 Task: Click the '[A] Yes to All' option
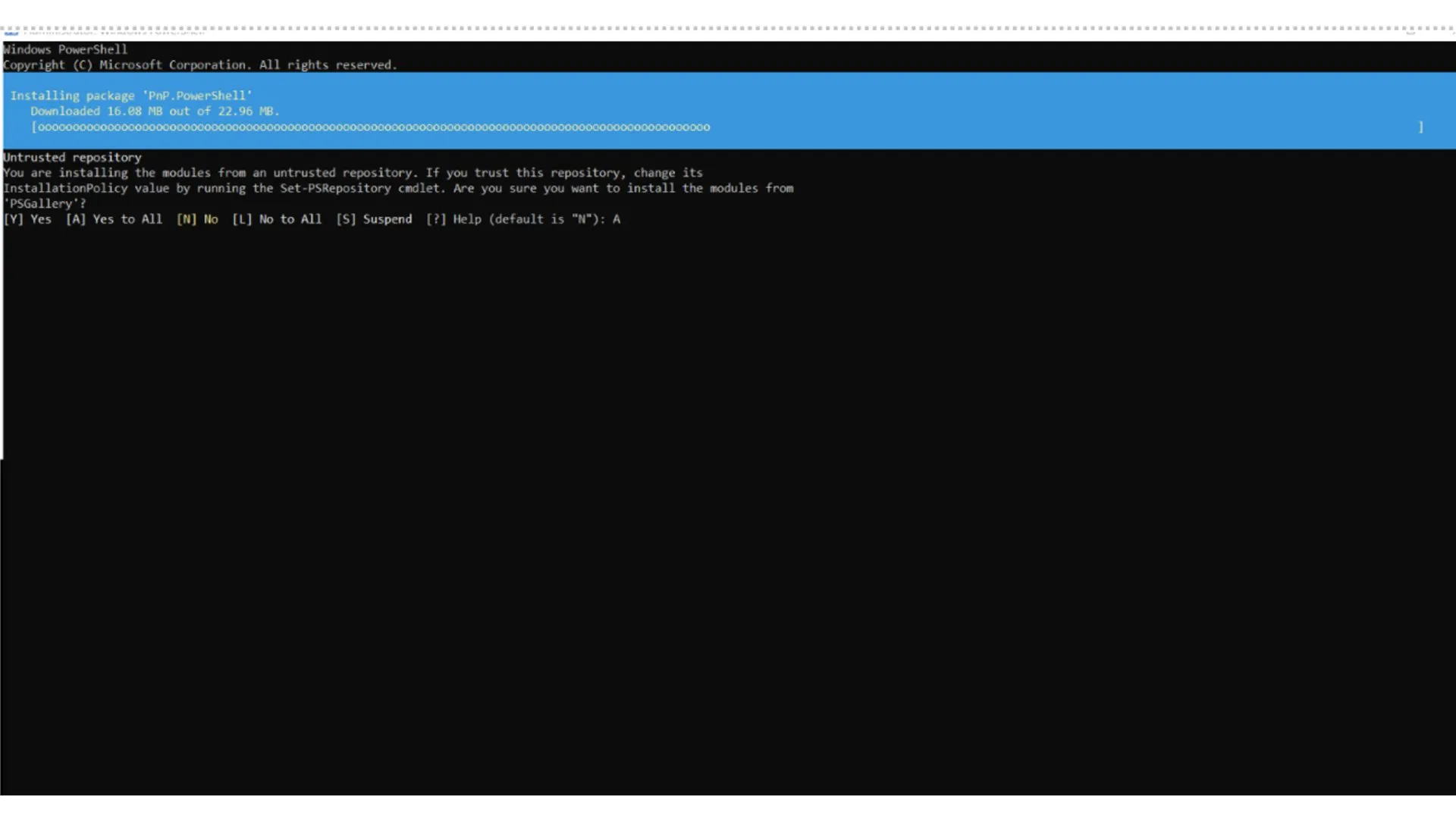pos(114,219)
